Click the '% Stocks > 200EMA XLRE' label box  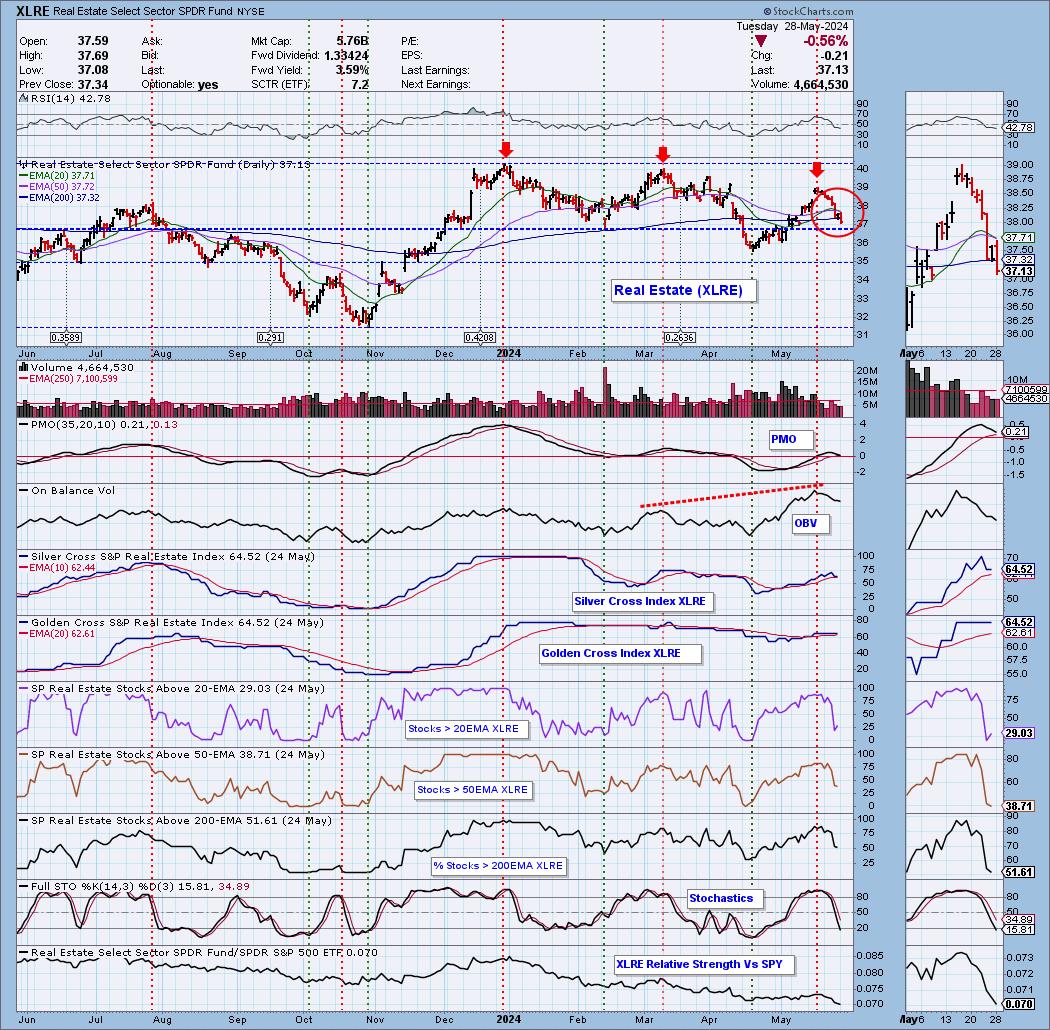498,866
